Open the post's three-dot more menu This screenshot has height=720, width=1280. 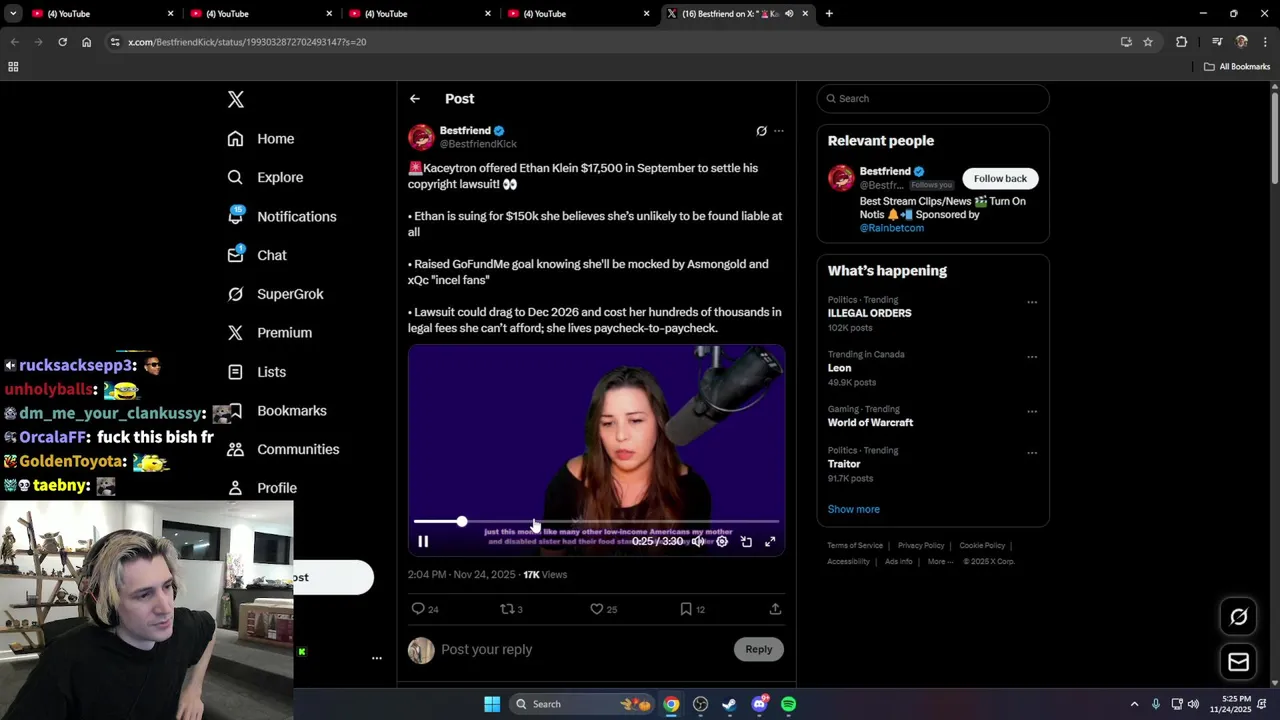pyautogui.click(x=779, y=131)
